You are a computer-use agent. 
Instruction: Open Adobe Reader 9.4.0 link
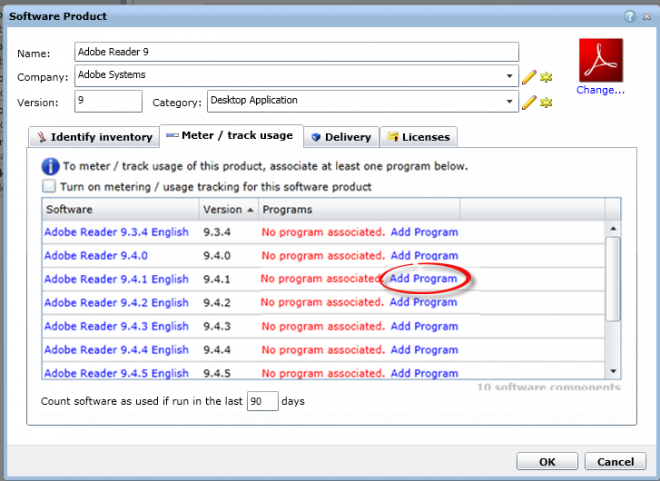[x=96, y=255]
